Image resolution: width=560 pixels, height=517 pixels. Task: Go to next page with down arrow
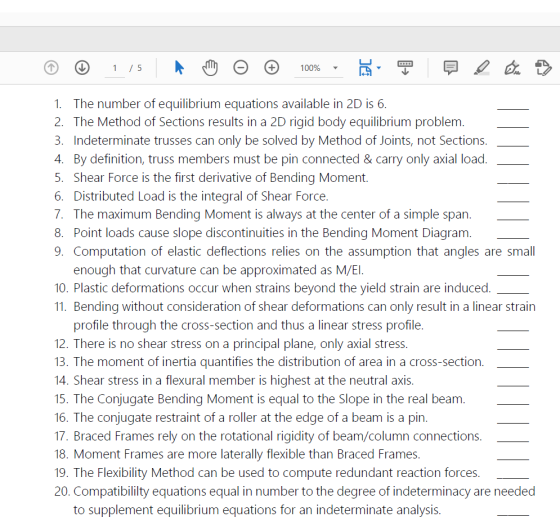(x=82, y=67)
